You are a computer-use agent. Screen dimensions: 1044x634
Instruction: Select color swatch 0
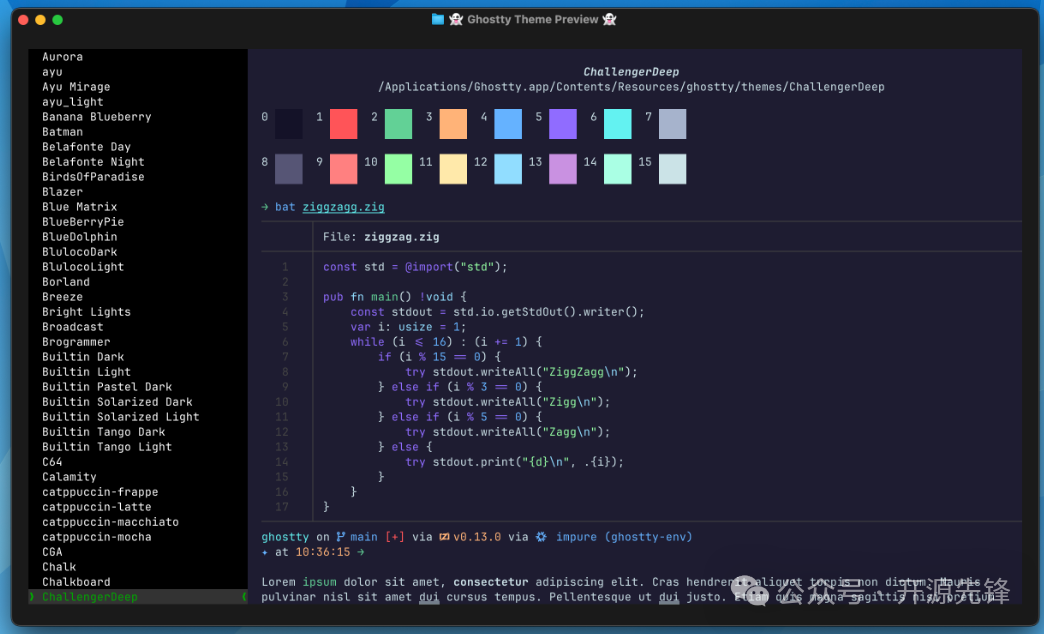[289, 124]
